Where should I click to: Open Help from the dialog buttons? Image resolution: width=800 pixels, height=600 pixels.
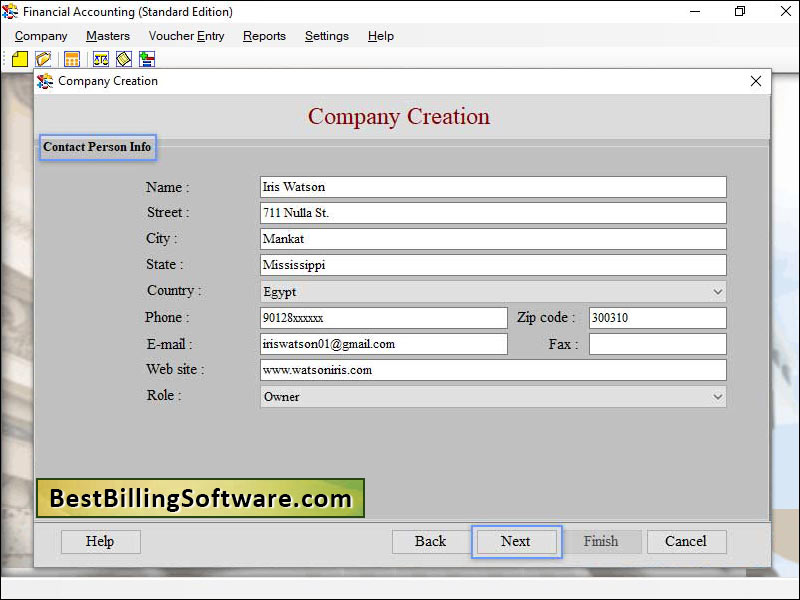[100, 541]
